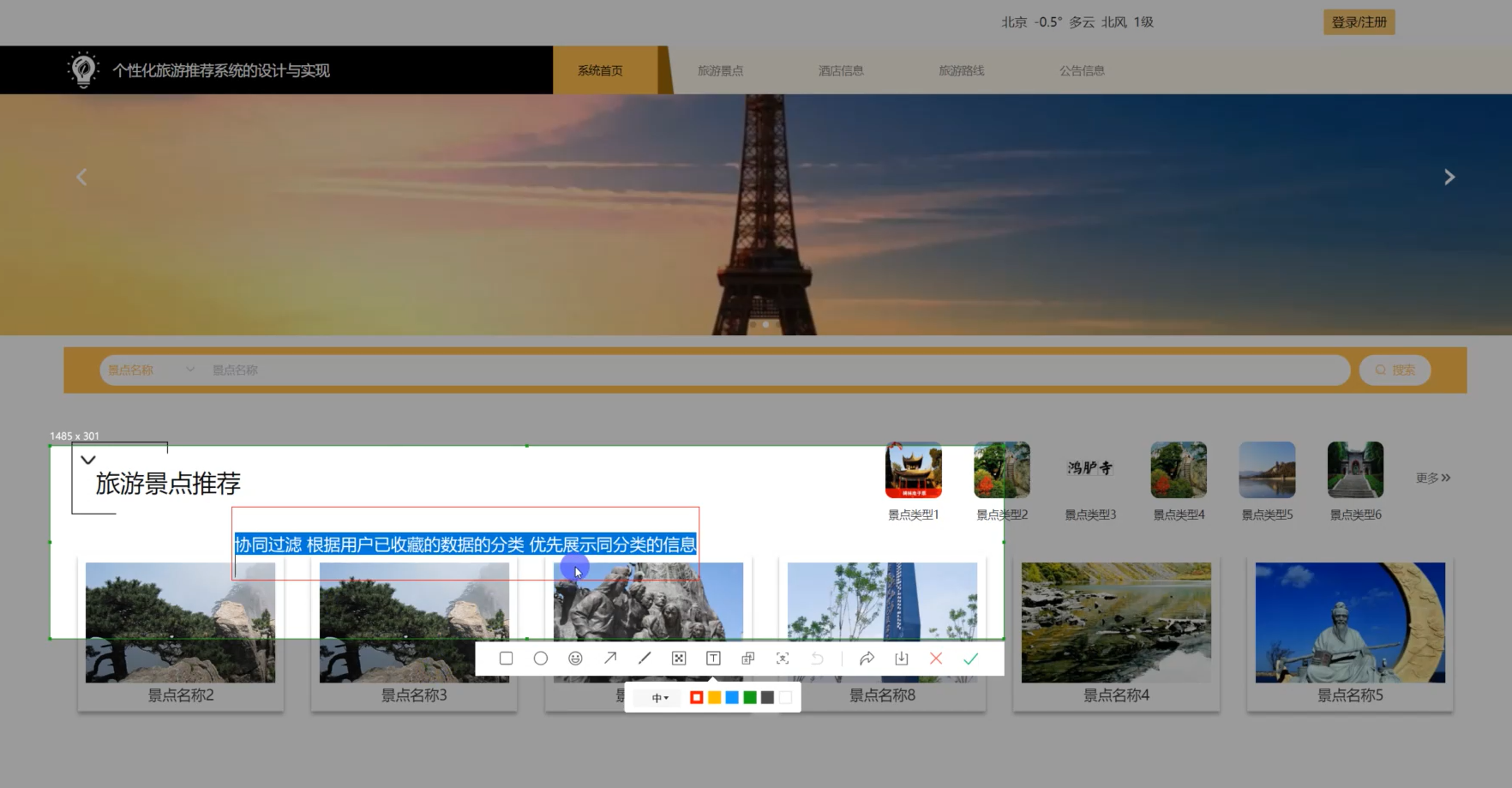Expand the 景点名称 search field dropdown

click(x=151, y=370)
